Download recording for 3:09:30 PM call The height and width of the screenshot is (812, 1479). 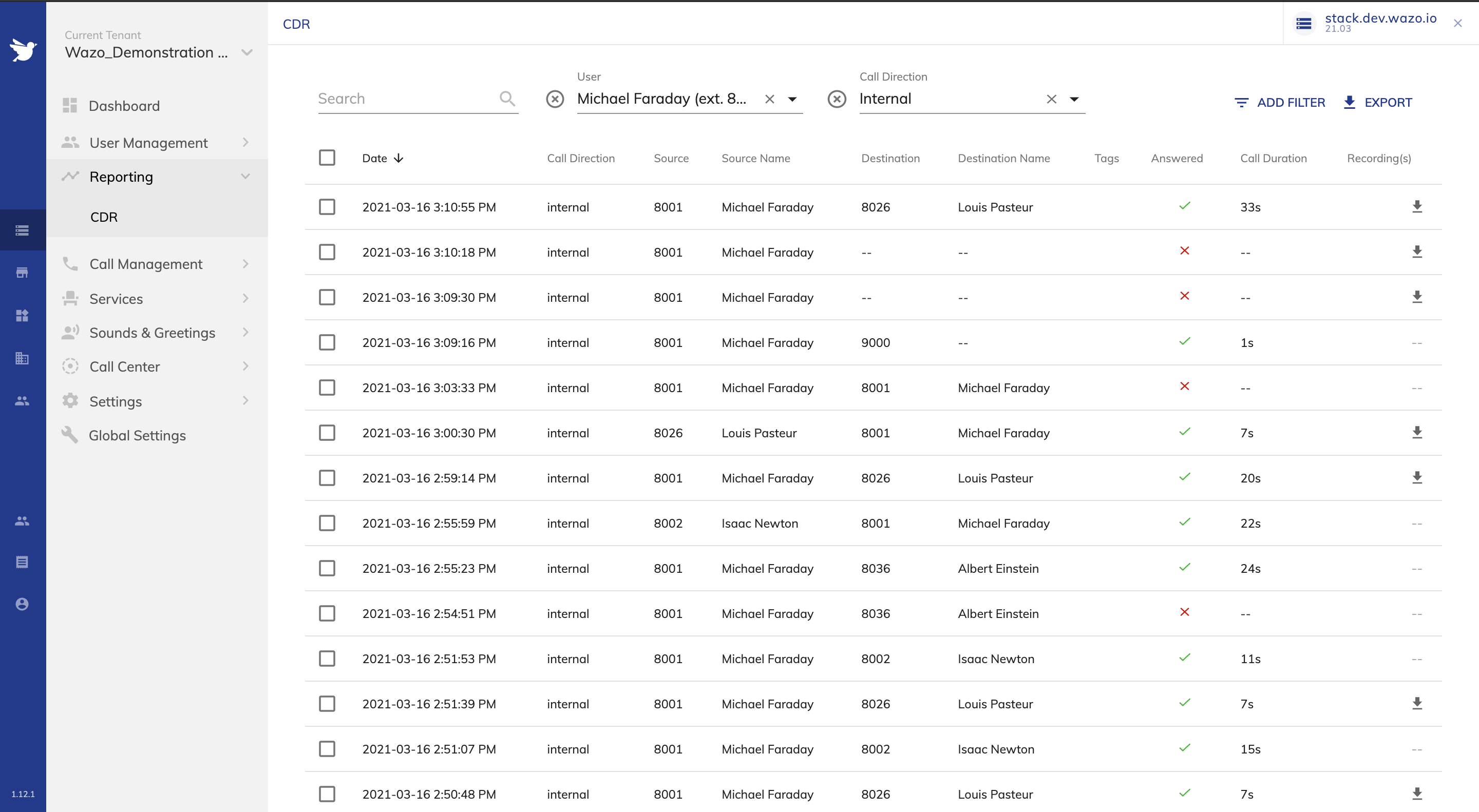(1417, 297)
